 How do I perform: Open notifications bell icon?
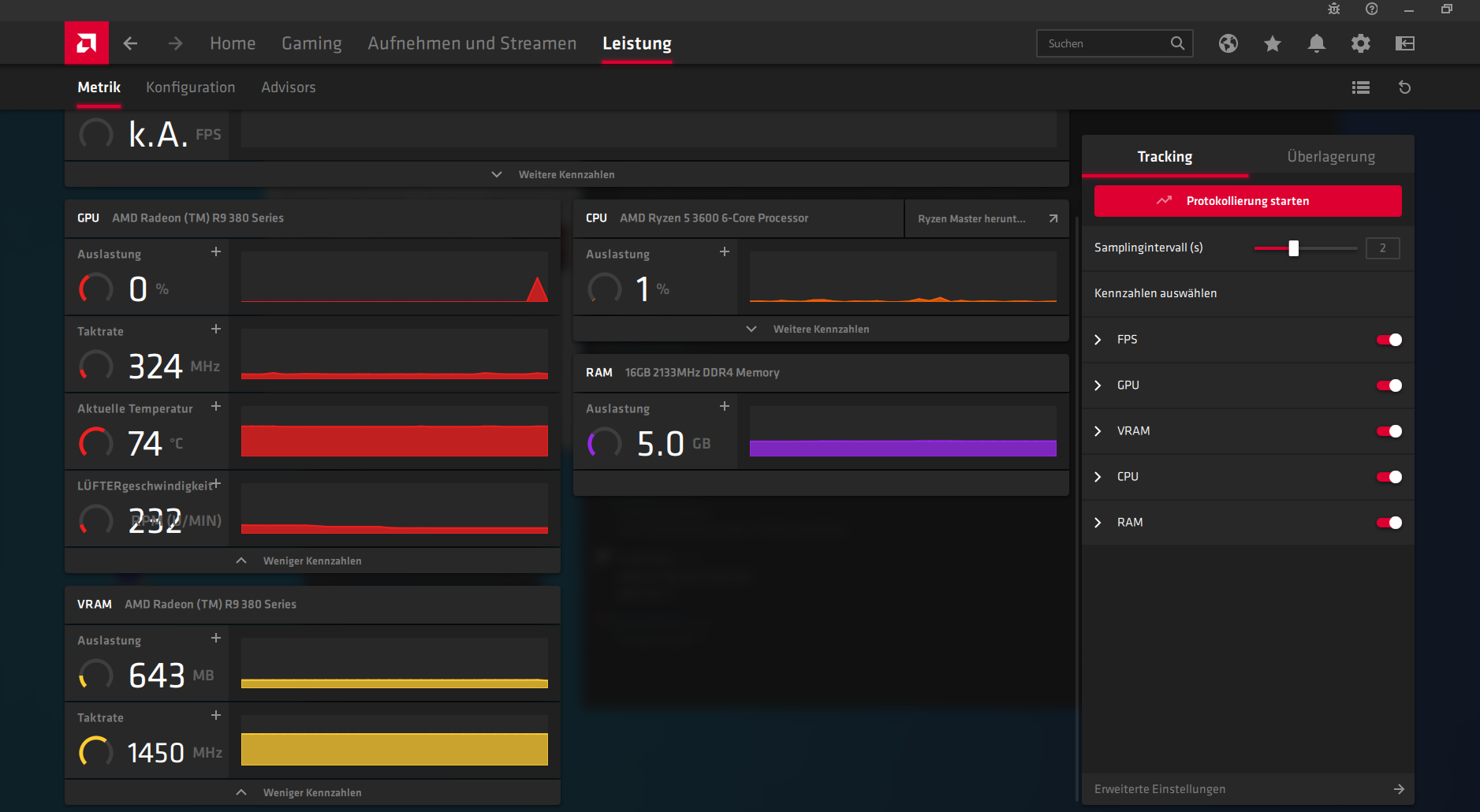[1317, 43]
